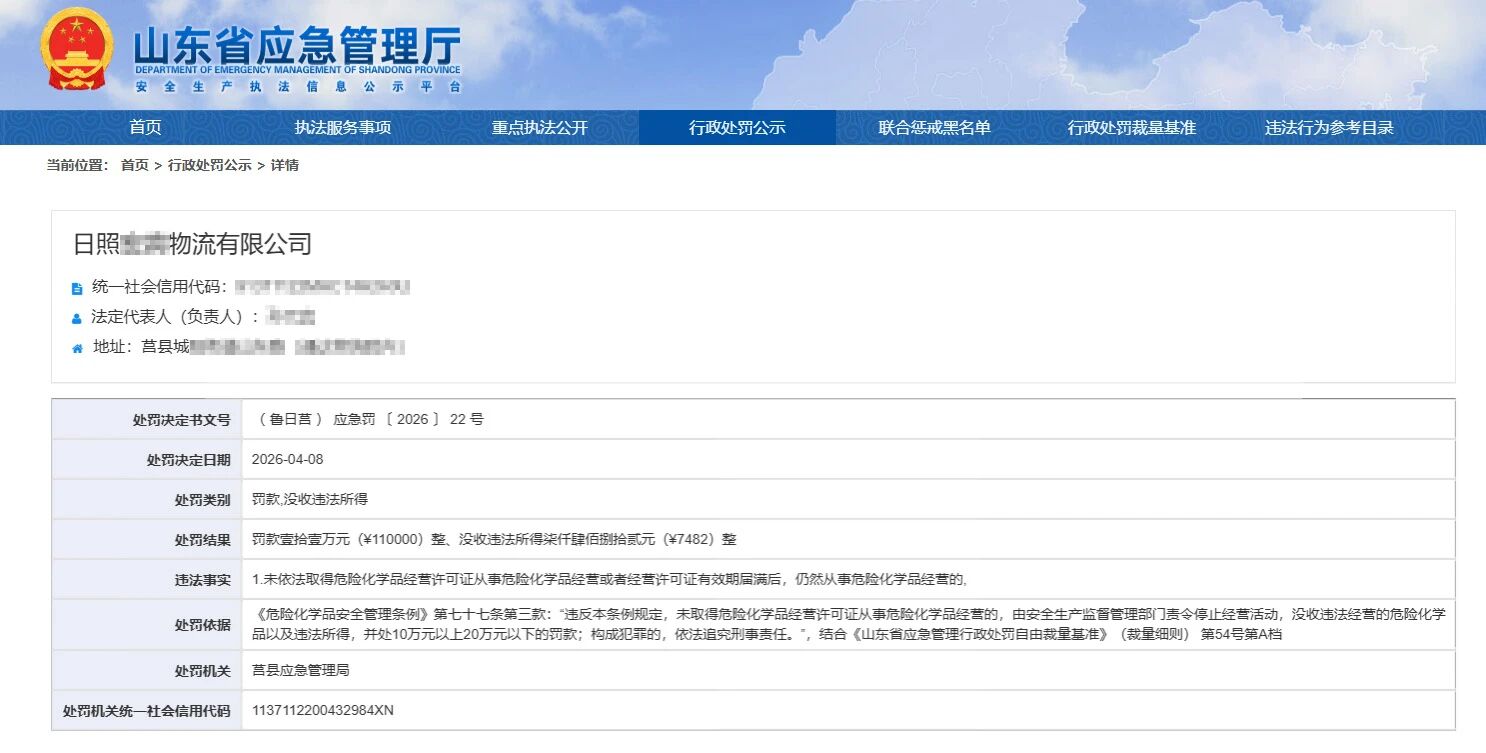This screenshot has width=1486, height=753.
Task: Click the house icon beside 地址
Action: coord(77,348)
